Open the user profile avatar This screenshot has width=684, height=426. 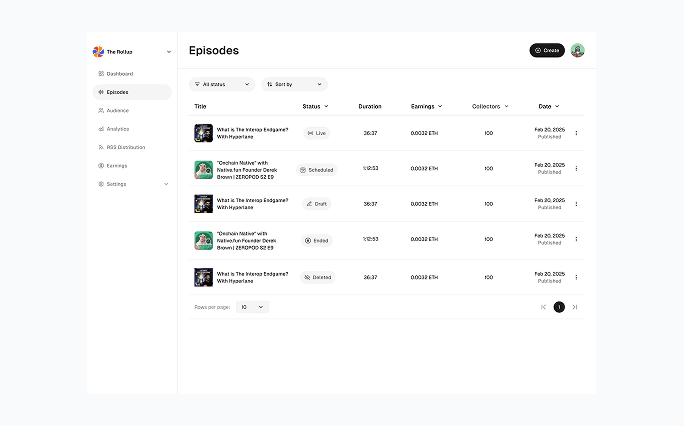(x=578, y=50)
